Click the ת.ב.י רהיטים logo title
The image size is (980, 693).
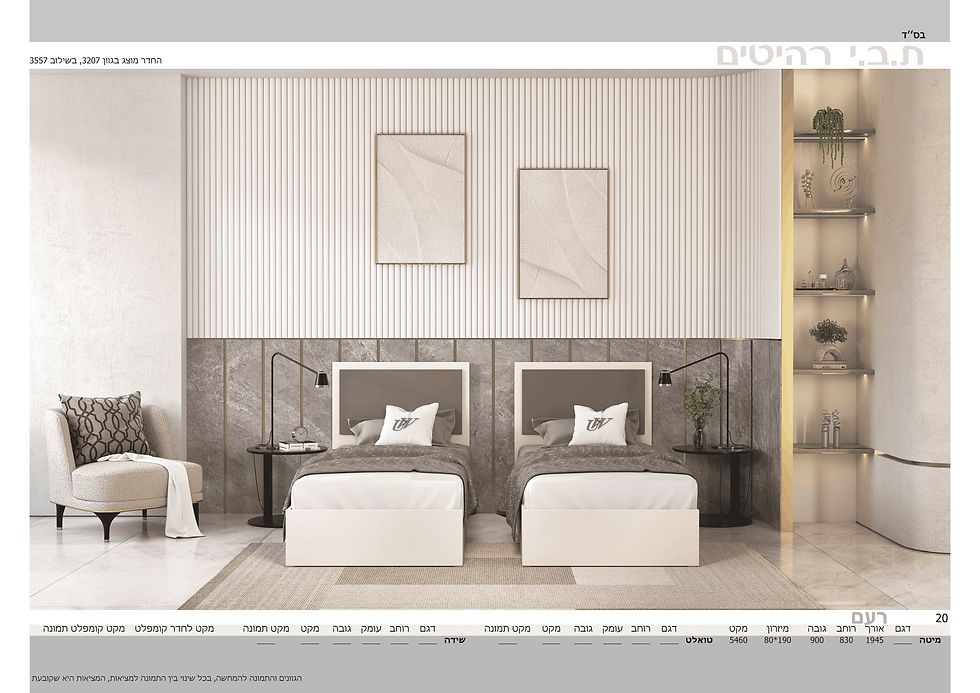(820, 55)
